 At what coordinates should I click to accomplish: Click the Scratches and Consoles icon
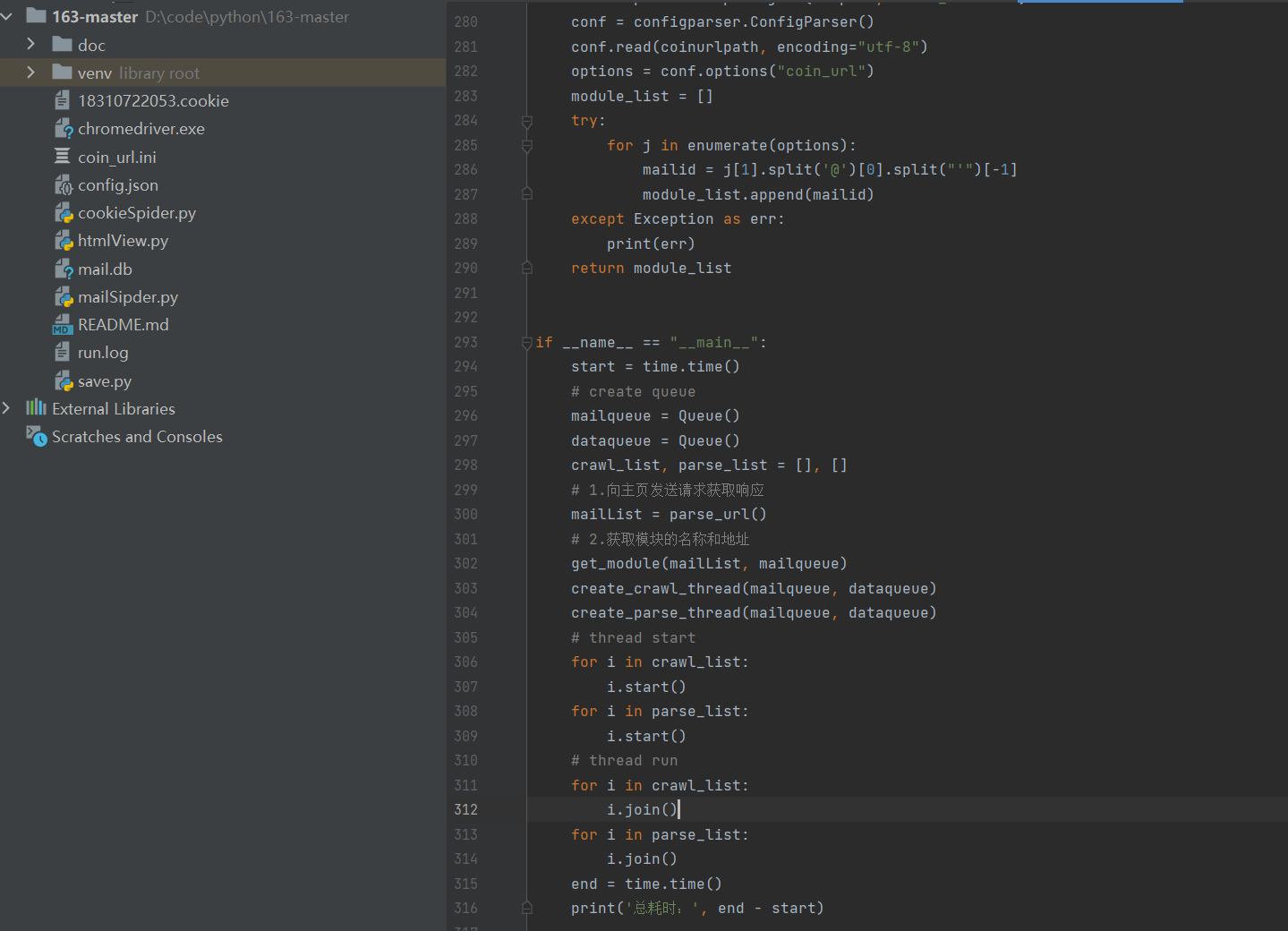pyautogui.click(x=37, y=436)
